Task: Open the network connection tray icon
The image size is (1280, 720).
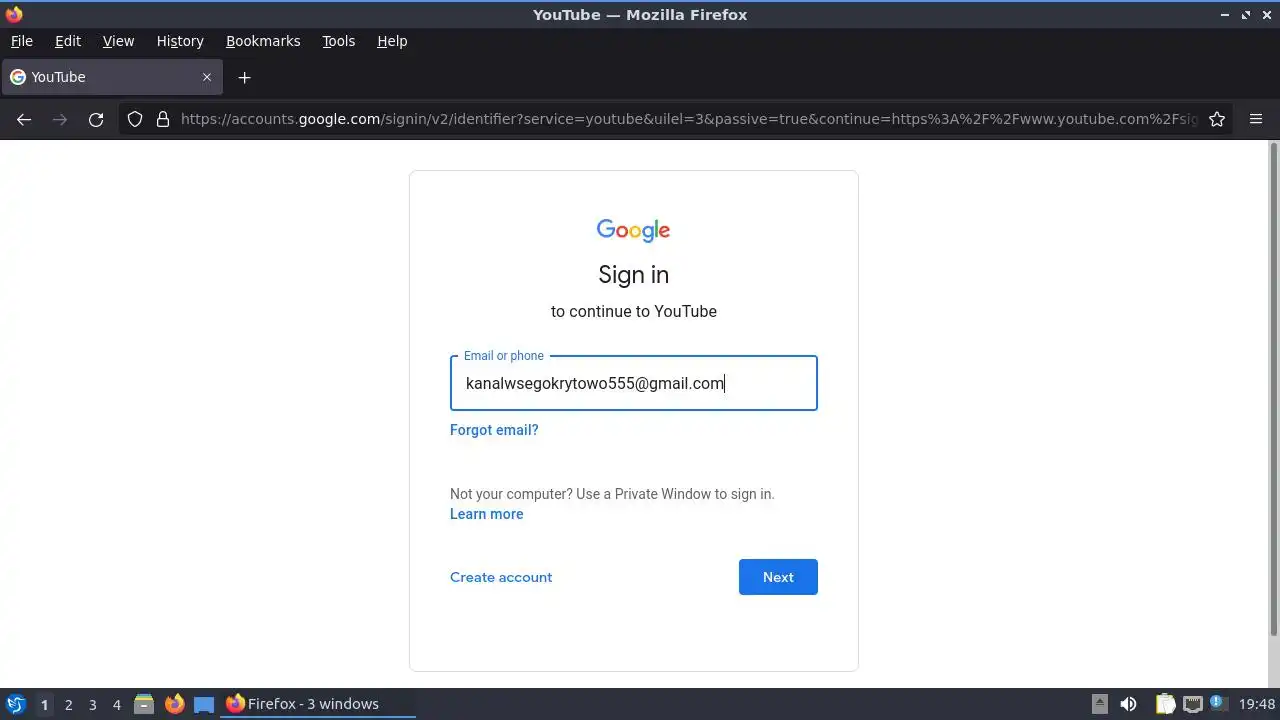Action: click(x=1192, y=704)
